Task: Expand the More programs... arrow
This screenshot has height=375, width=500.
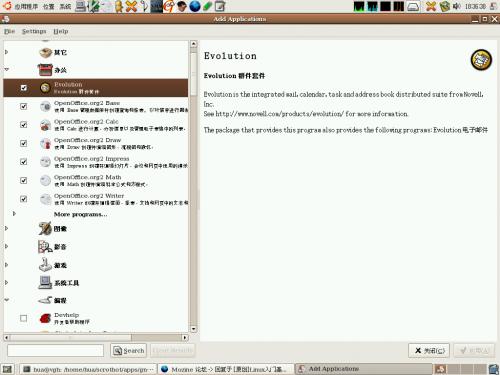Action: pos(14,214)
